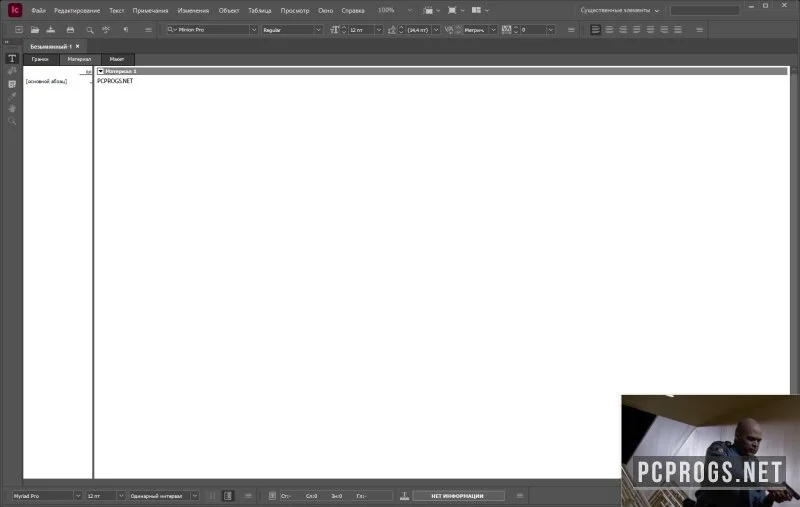
Task: Open the Редактирование menu
Action: click(77, 10)
